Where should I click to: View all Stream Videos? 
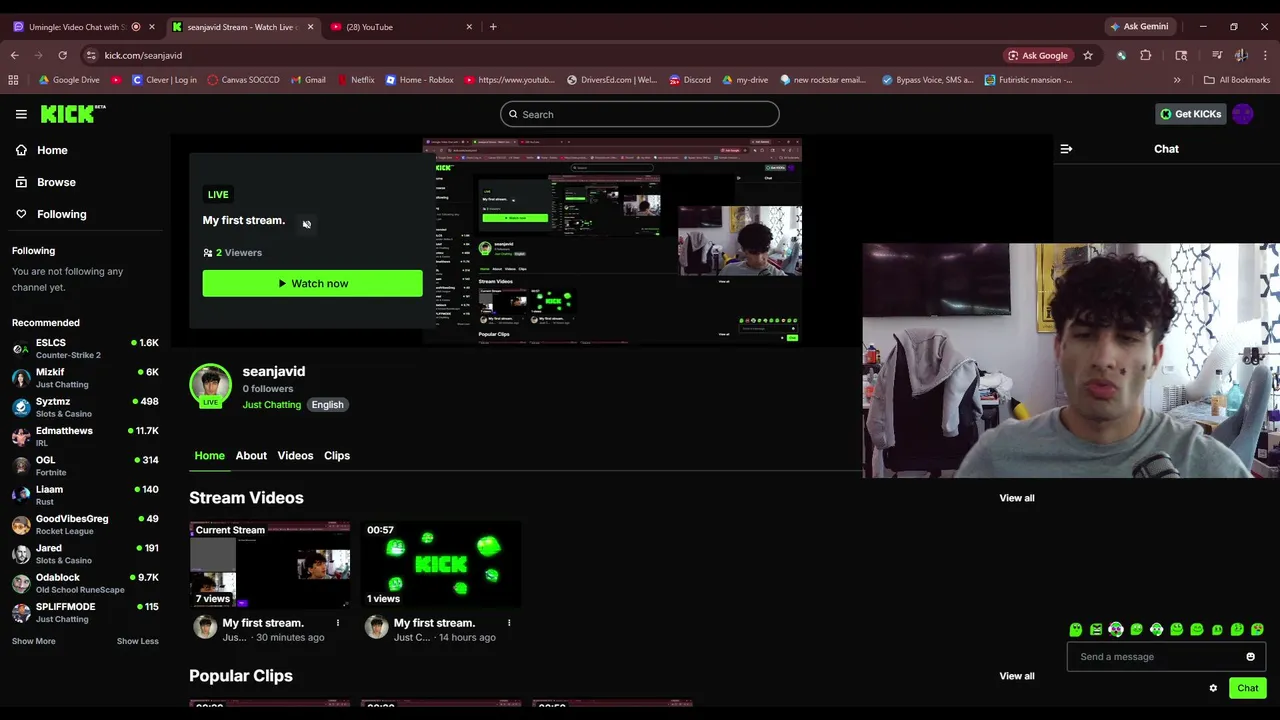click(x=1017, y=498)
